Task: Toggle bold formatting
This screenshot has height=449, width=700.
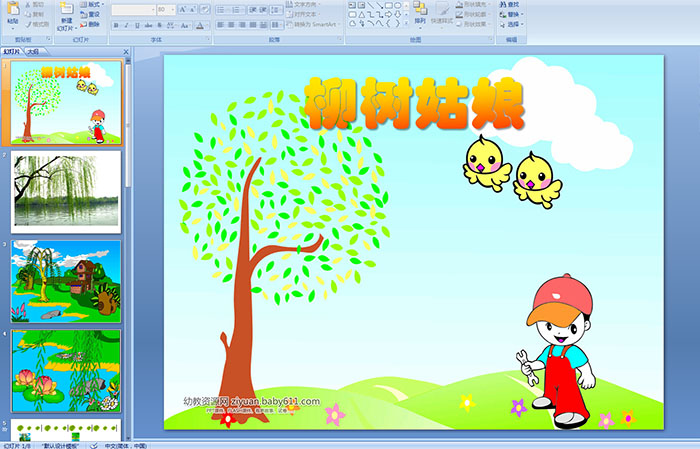Action: point(113,25)
